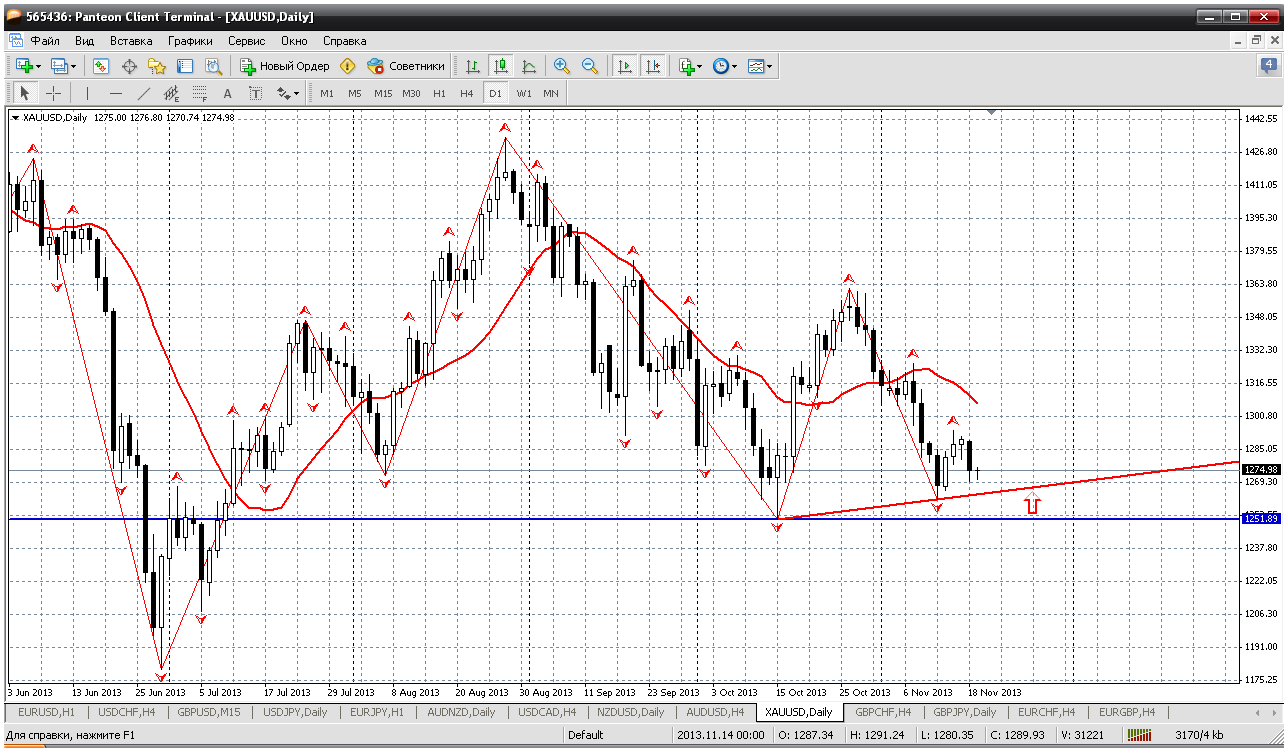Set timeframe to M15
Screen dimensions: 1288x748
coord(383,93)
